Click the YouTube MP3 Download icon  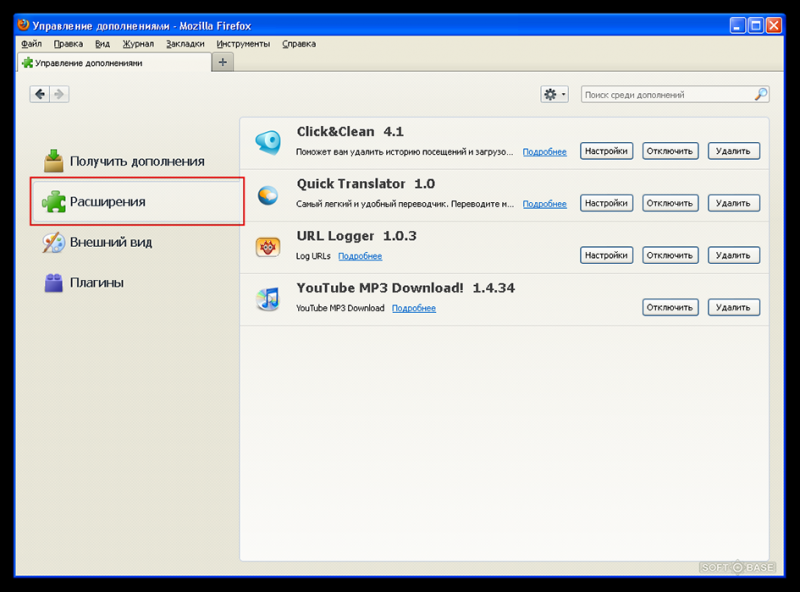tap(268, 299)
